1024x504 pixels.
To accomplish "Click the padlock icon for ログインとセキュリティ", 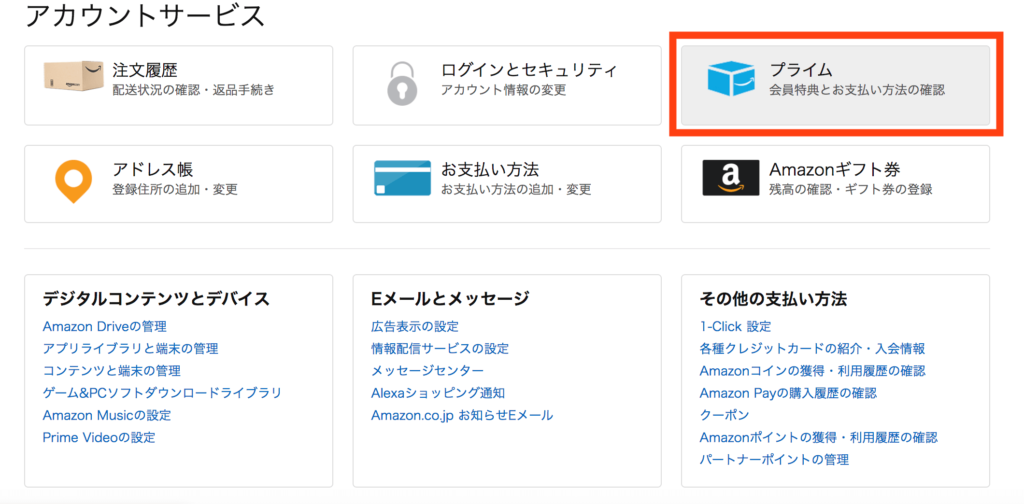I will [x=402, y=84].
